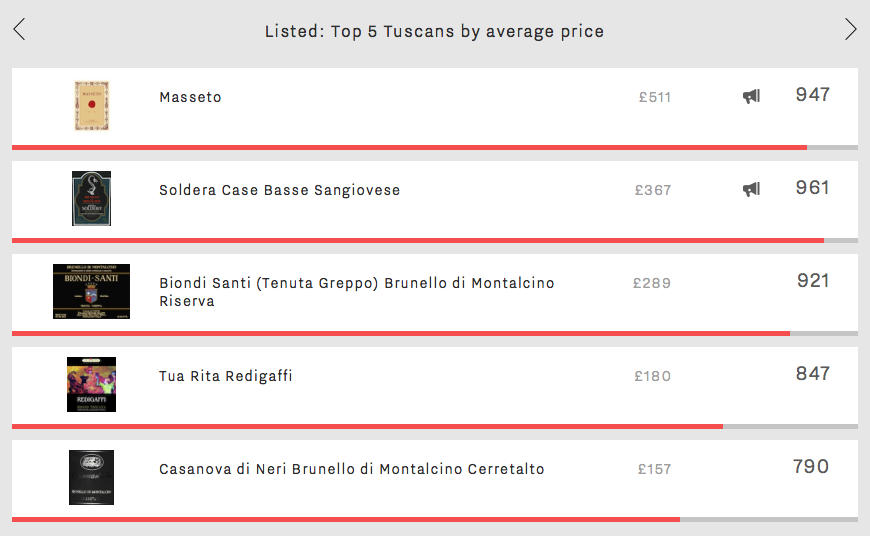Click the megaphone icon beside Masseto
Image resolution: width=870 pixels, height=536 pixels.
pos(751,97)
